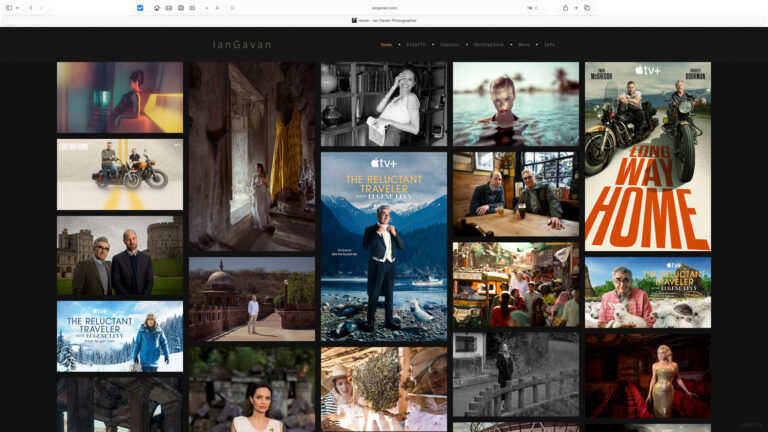Expand the More menu

[524, 45]
